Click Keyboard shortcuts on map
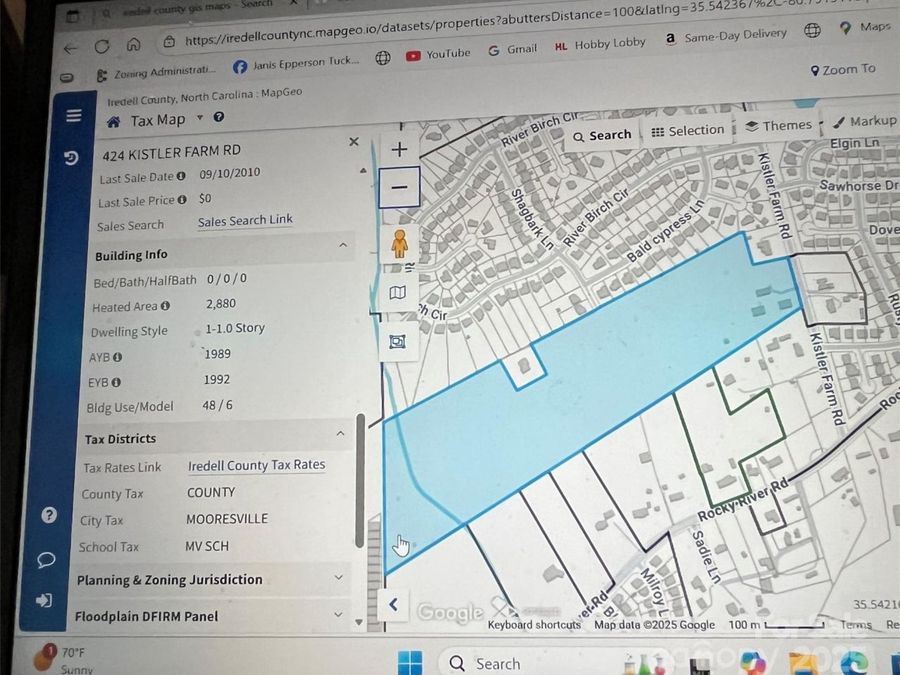The image size is (900, 675). click(x=534, y=624)
